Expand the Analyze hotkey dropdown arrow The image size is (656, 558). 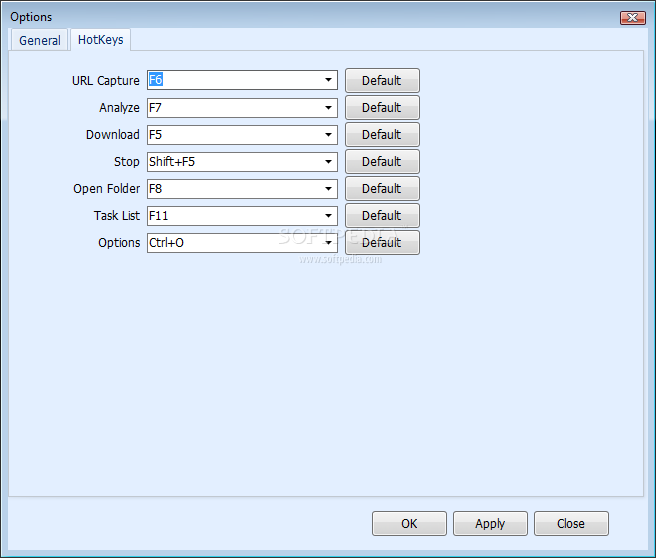(x=328, y=108)
